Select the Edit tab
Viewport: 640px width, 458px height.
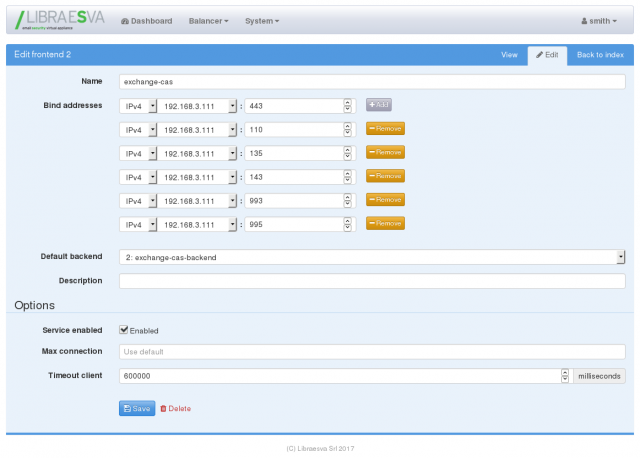click(547, 55)
